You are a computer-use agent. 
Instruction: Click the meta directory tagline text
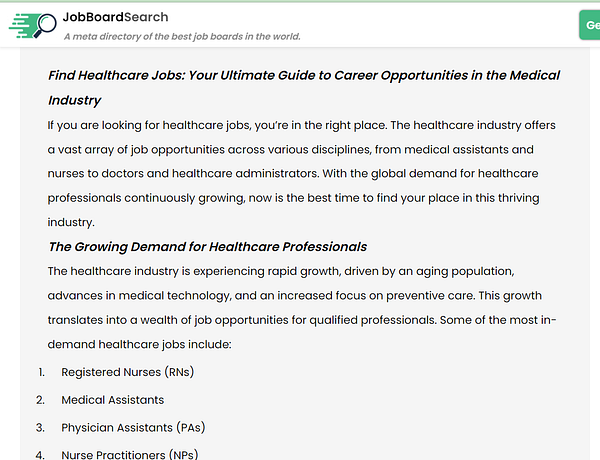click(182, 37)
